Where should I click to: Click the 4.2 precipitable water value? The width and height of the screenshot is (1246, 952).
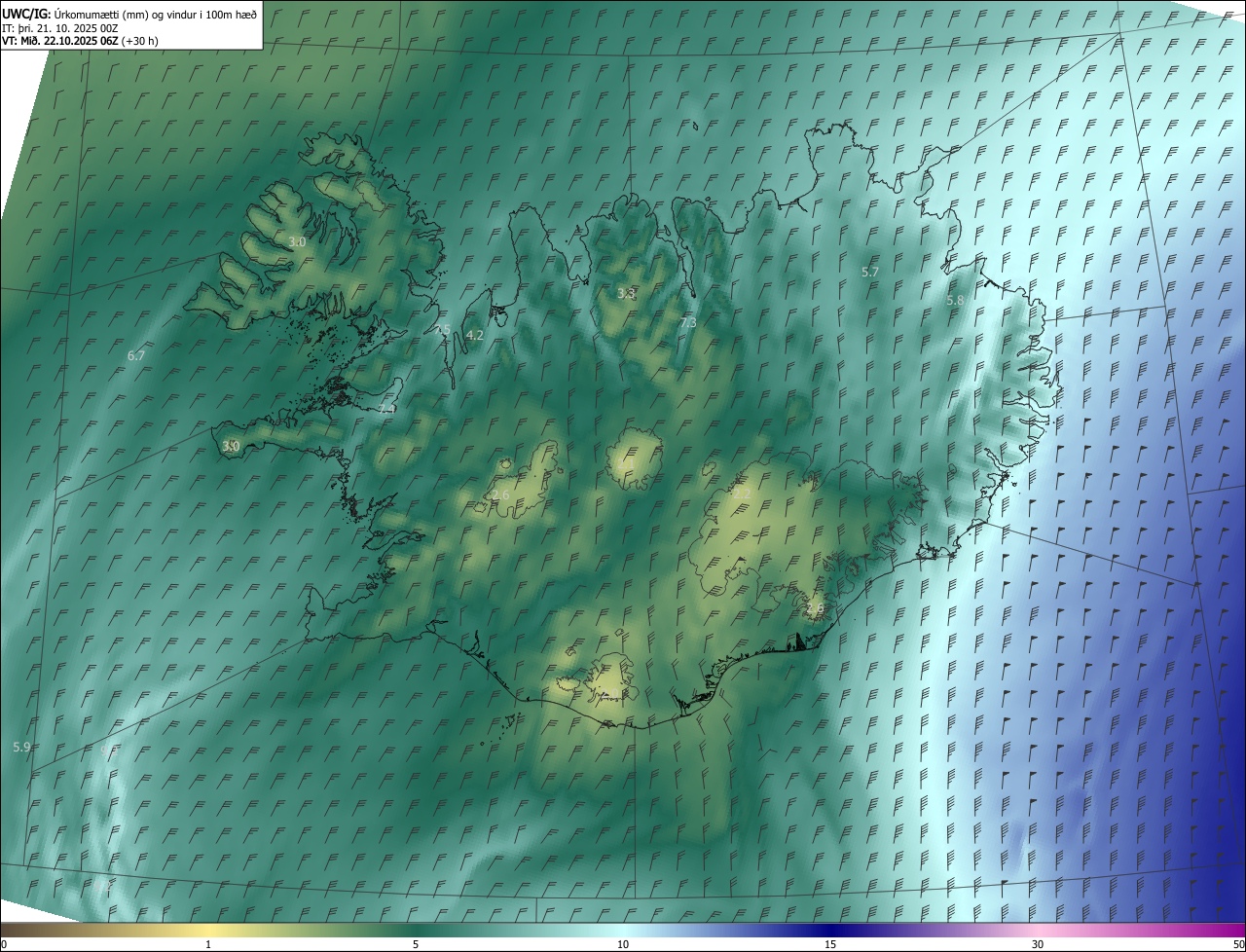coord(475,335)
